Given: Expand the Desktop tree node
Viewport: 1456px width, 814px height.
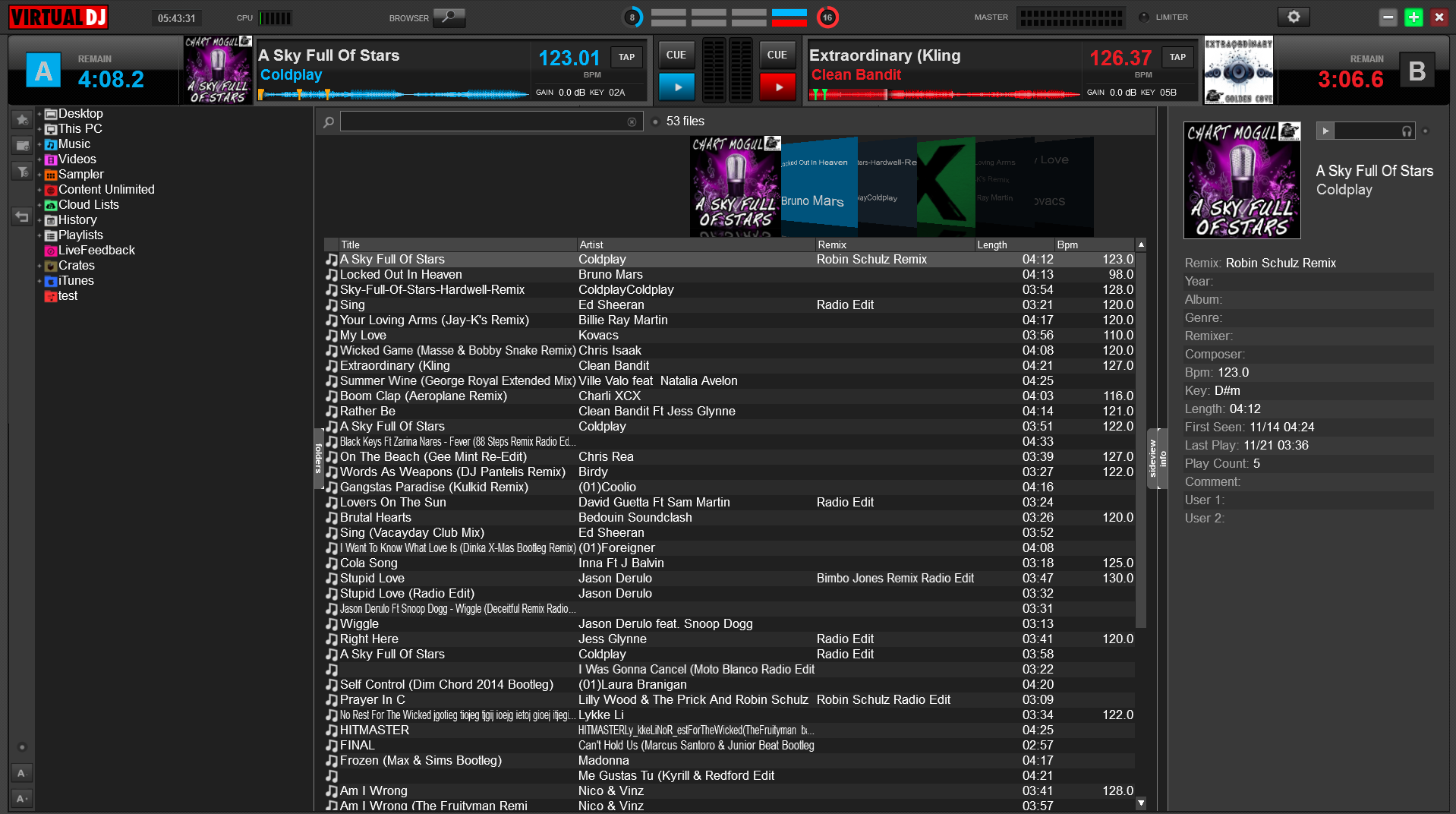Looking at the screenshot, I should pyautogui.click(x=39, y=114).
